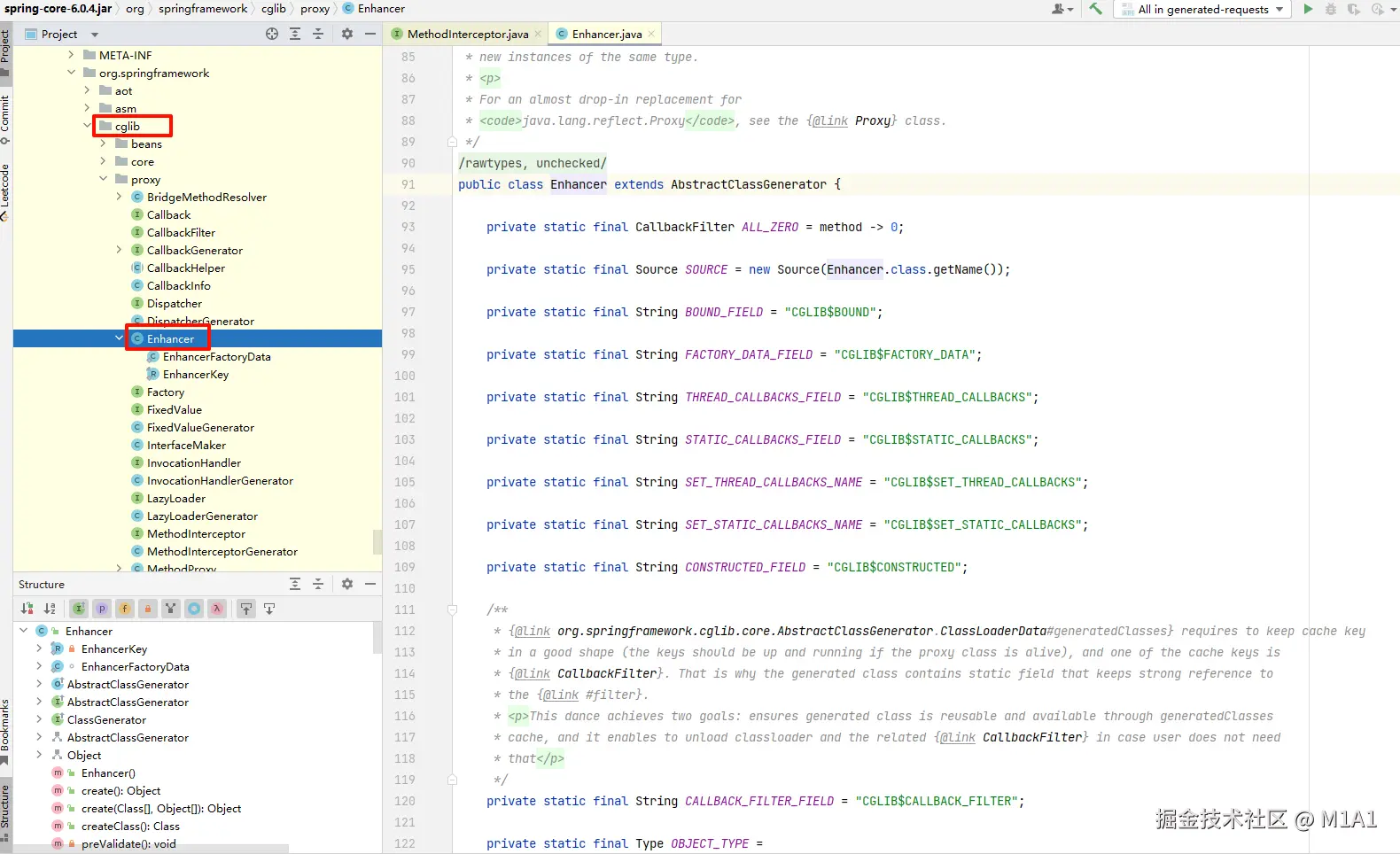Select InvocationHandler in the project tree
This screenshot has height=854, width=1400.
[x=193, y=462]
